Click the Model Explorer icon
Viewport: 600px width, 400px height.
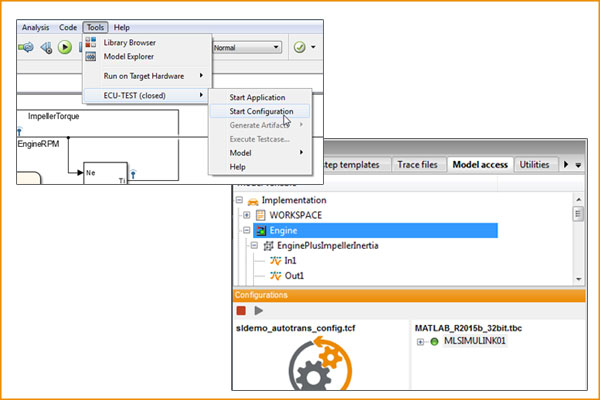coord(91,57)
